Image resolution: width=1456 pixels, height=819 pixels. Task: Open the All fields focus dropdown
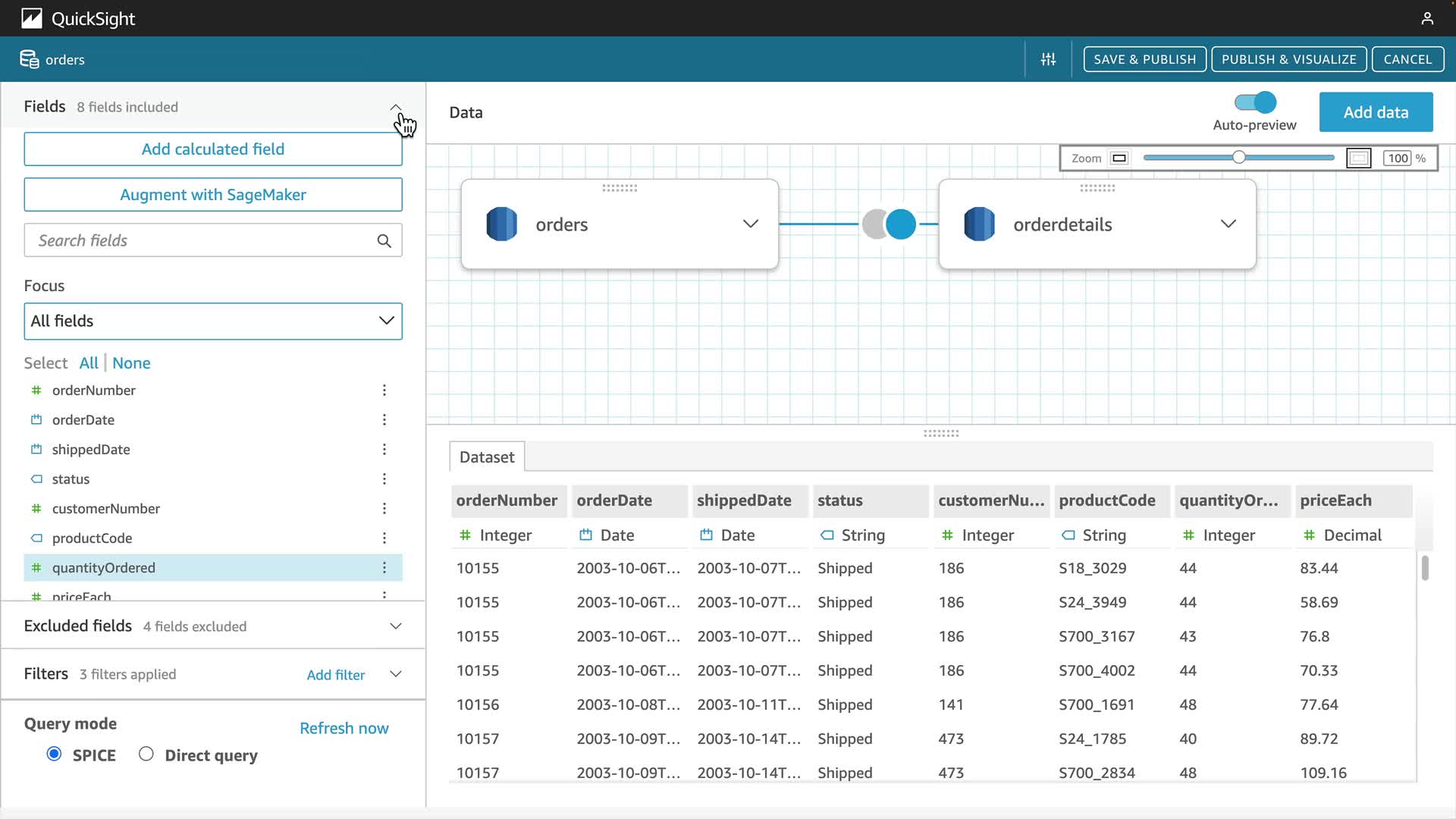click(213, 322)
